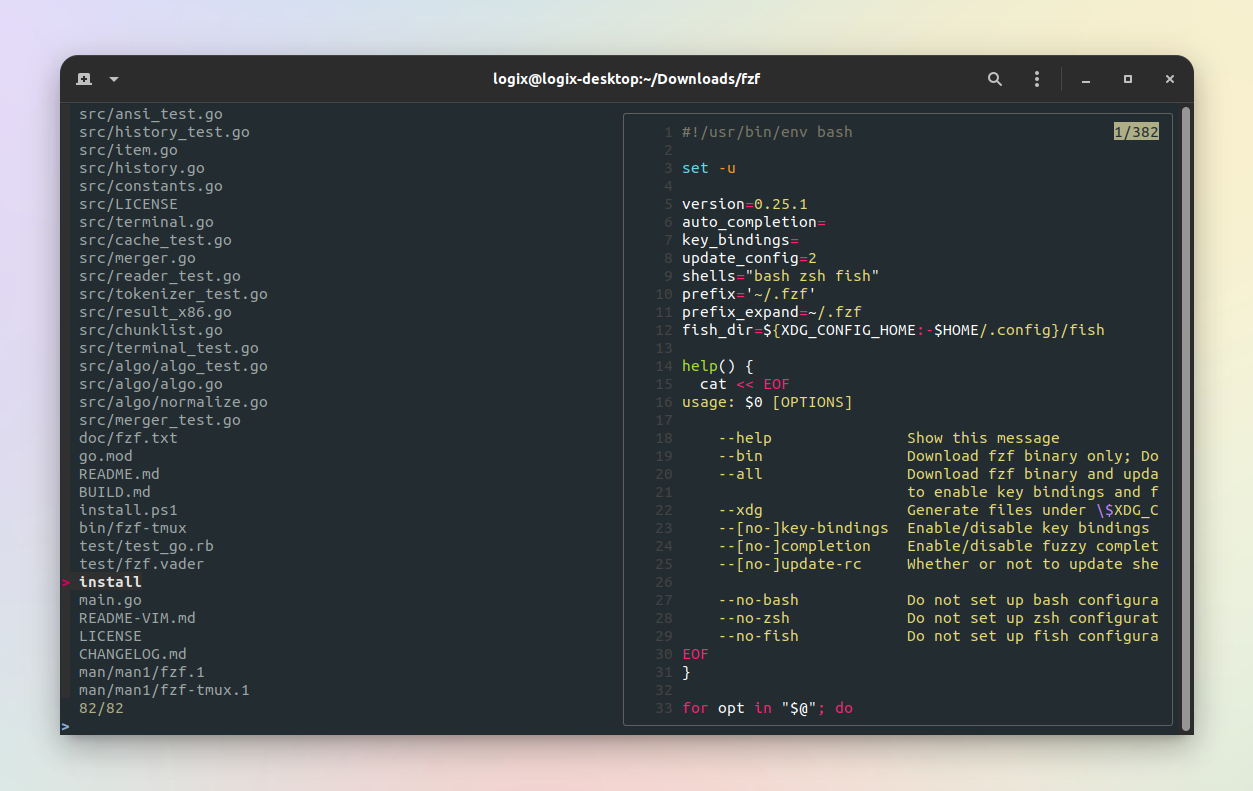Image resolution: width=1253 pixels, height=791 pixels.
Task: Select "src/item.go" in the file list
Action: tap(128, 150)
